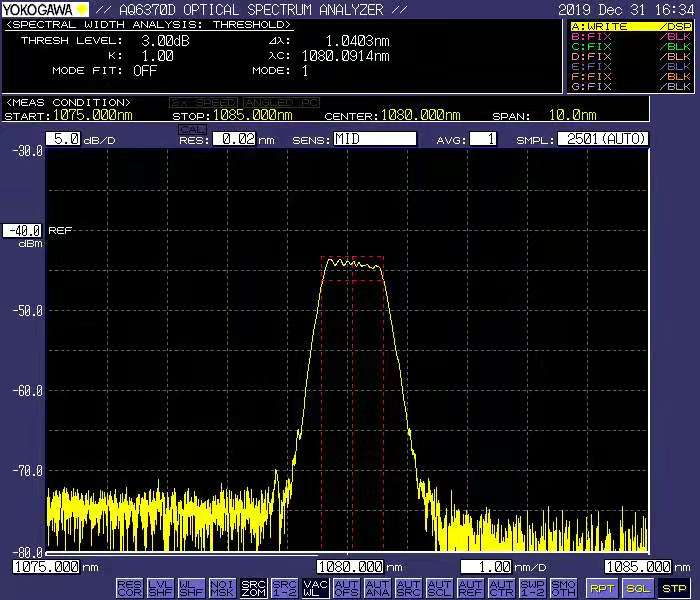Screen dimensions: 700x600
Task: Click the WL SHF wavelength shift icon
Action: (191, 588)
